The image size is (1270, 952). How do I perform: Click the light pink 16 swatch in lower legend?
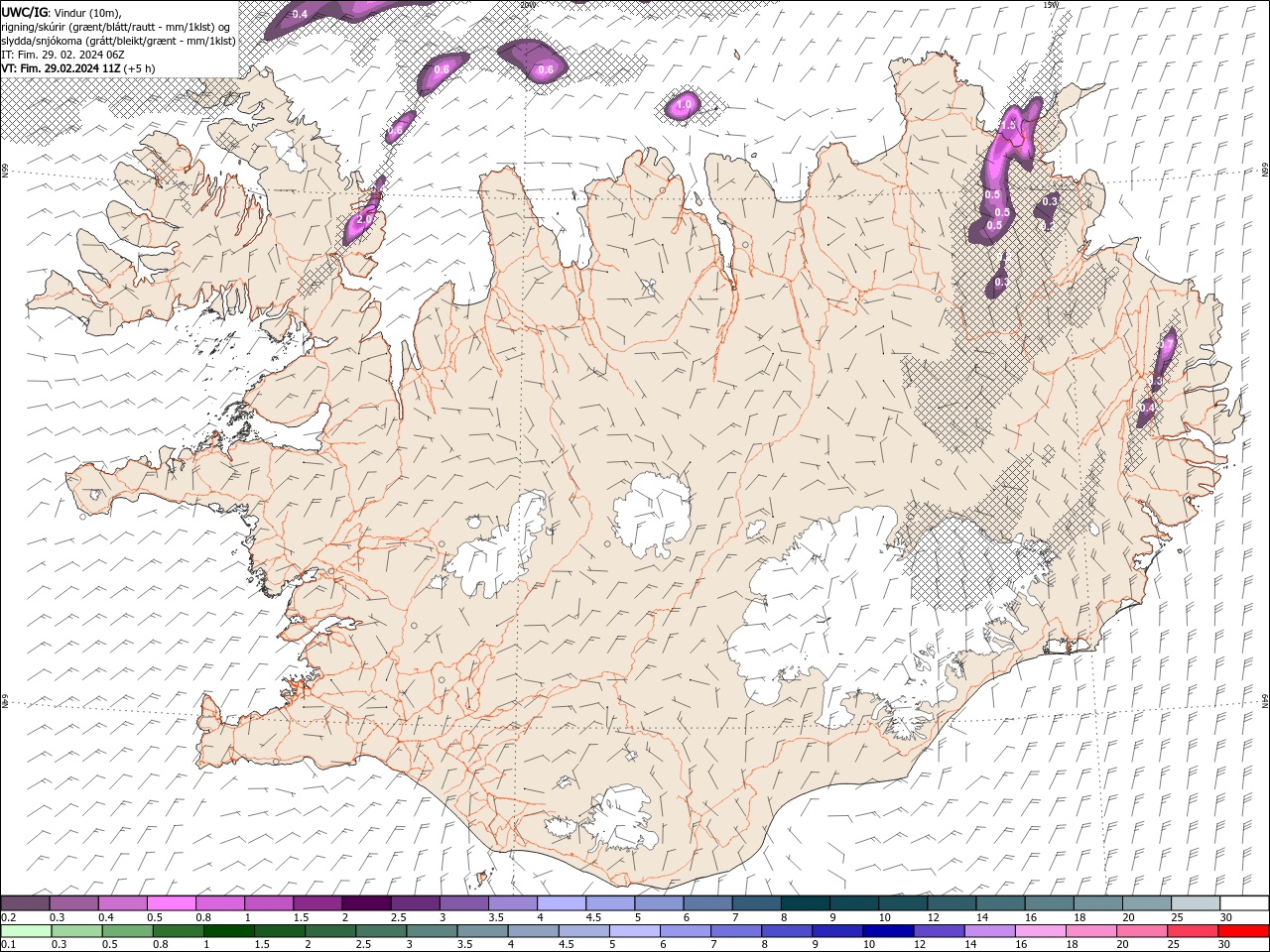click(x=1040, y=931)
